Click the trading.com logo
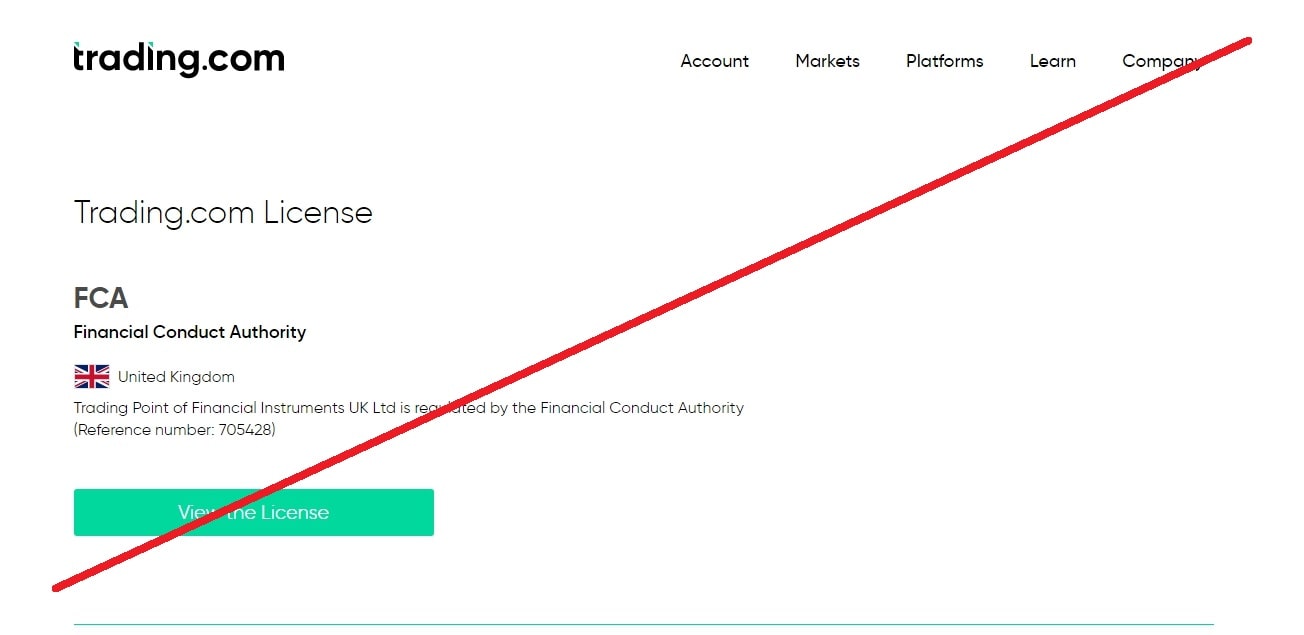 pyautogui.click(x=179, y=59)
